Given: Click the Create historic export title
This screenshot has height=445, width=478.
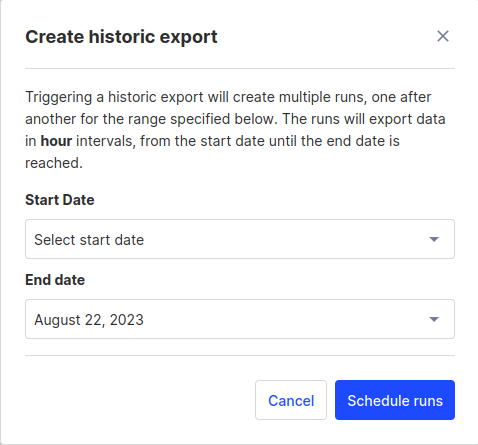Looking at the screenshot, I should coord(121,37).
